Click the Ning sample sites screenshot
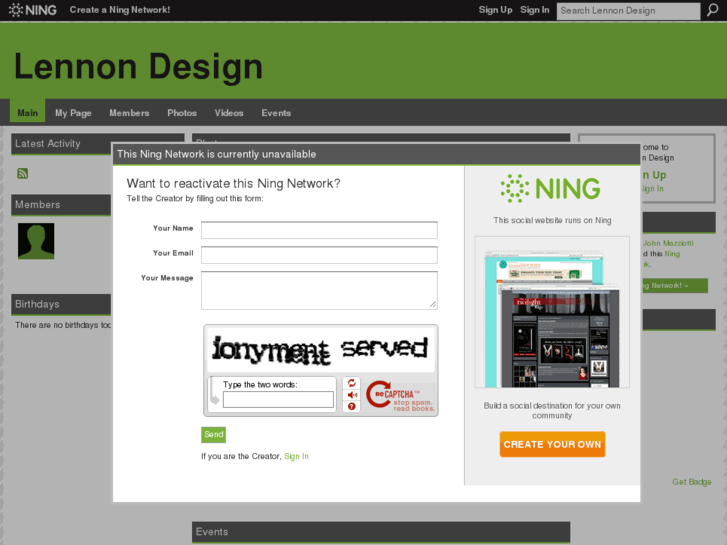This screenshot has width=727, height=545. (x=552, y=312)
